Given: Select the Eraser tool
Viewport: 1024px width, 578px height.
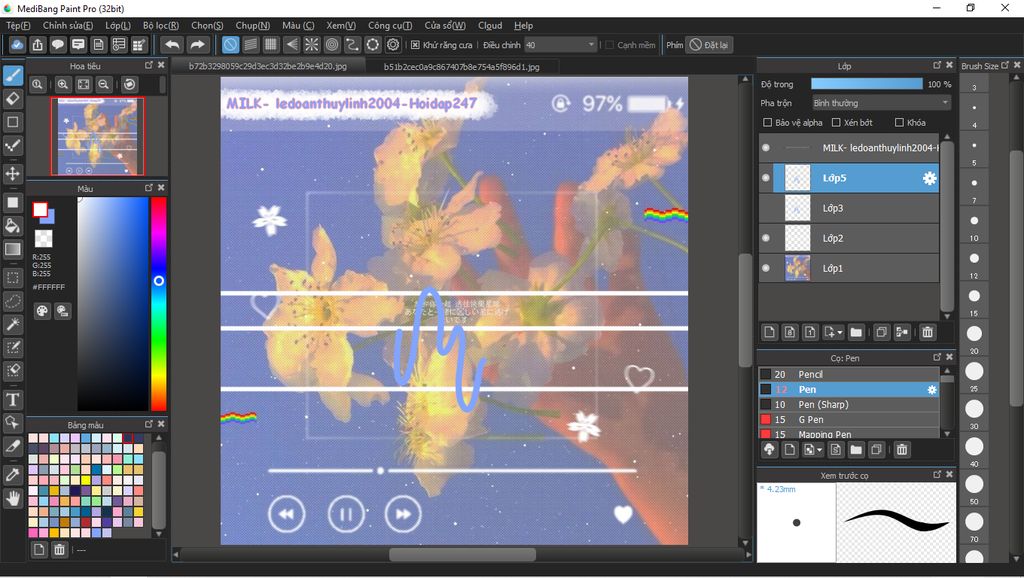Looking at the screenshot, I should (x=12, y=99).
